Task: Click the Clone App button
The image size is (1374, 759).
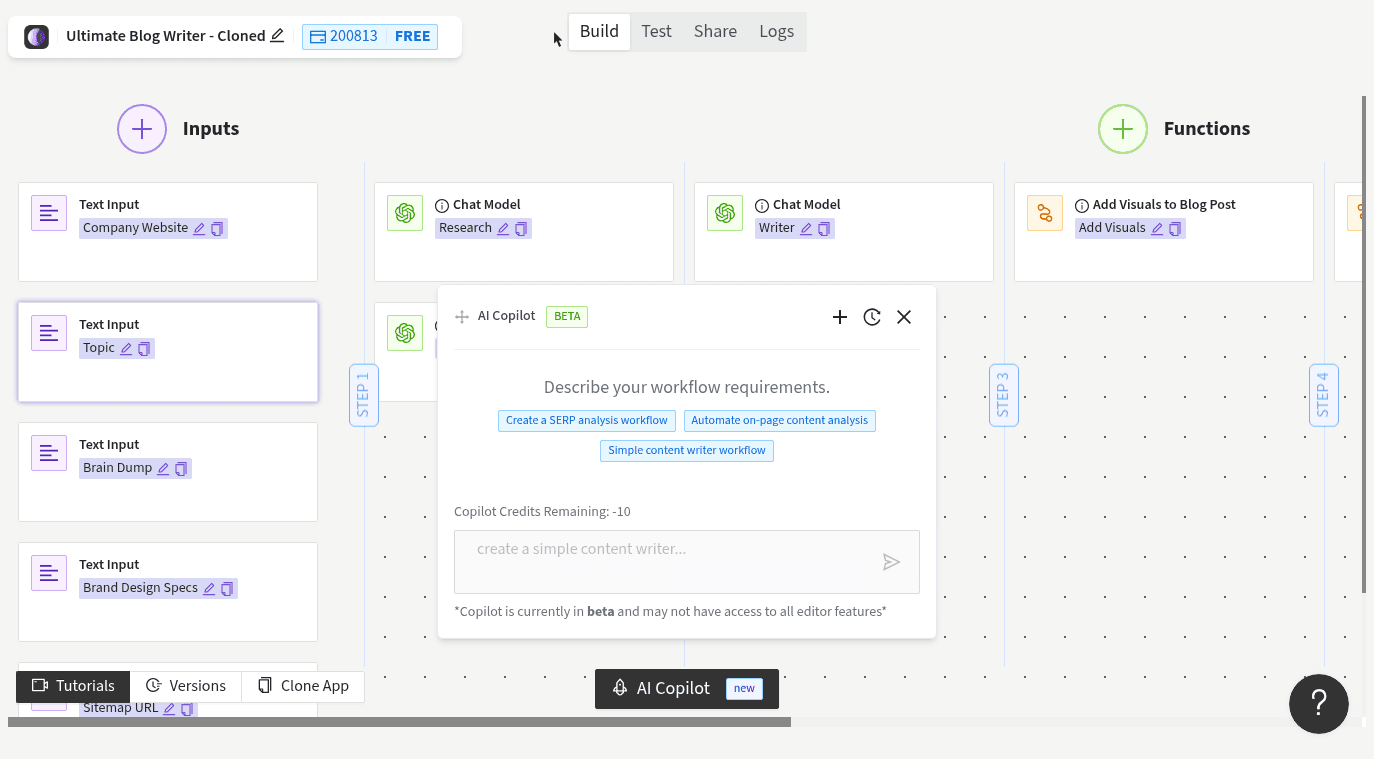Action: [303, 686]
